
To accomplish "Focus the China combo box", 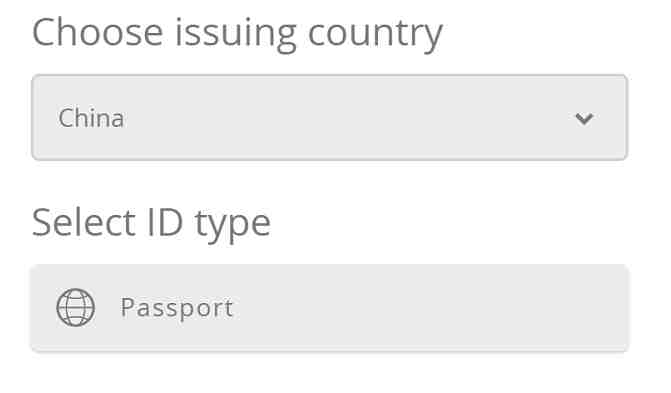I will [330, 117].
